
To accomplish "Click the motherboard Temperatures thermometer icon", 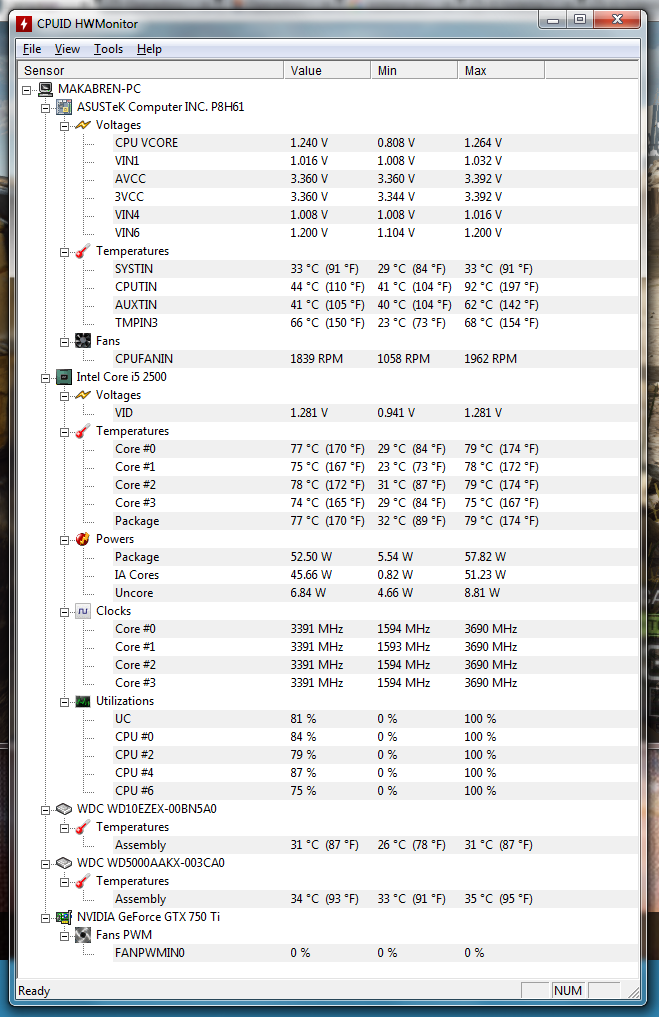I will tap(83, 251).
